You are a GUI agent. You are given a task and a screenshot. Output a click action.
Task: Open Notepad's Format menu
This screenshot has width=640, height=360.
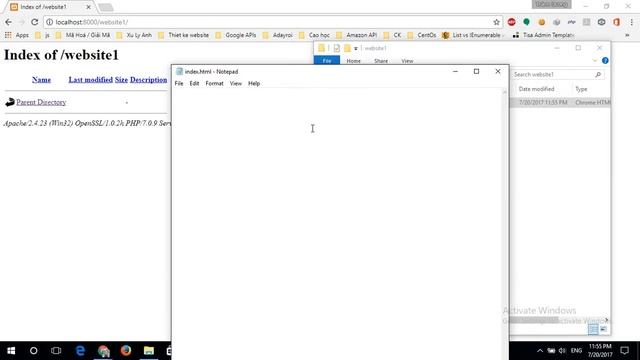tap(214, 83)
